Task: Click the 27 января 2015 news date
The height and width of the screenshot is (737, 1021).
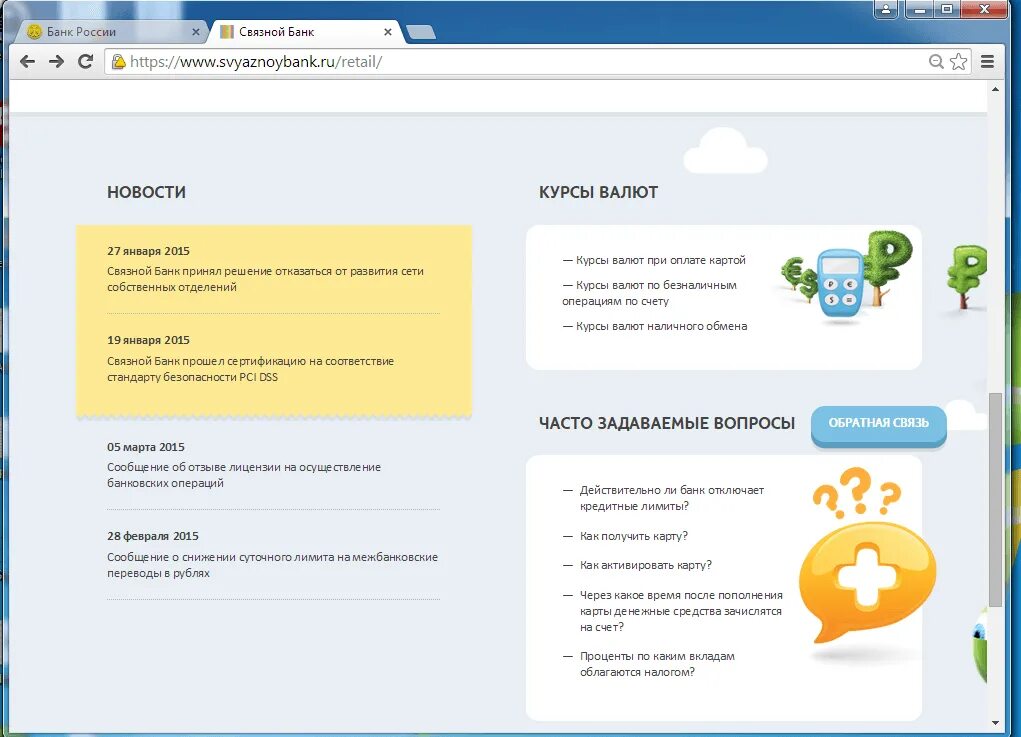Action: click(148, 251)
